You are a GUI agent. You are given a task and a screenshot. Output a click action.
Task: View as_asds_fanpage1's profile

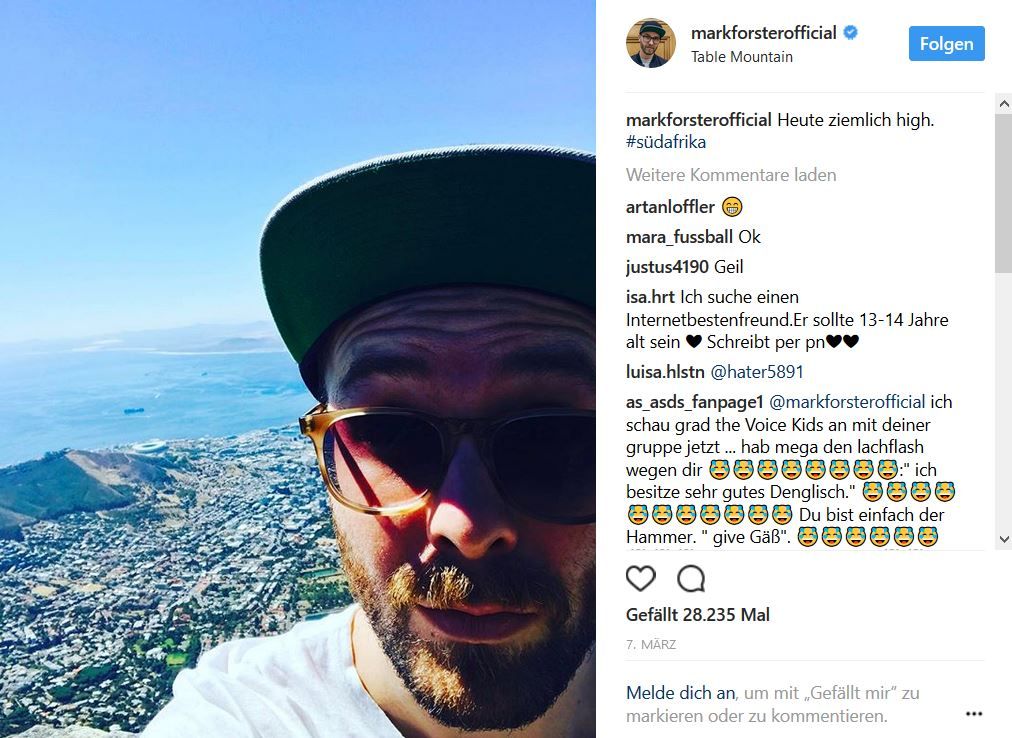(694, 402)
